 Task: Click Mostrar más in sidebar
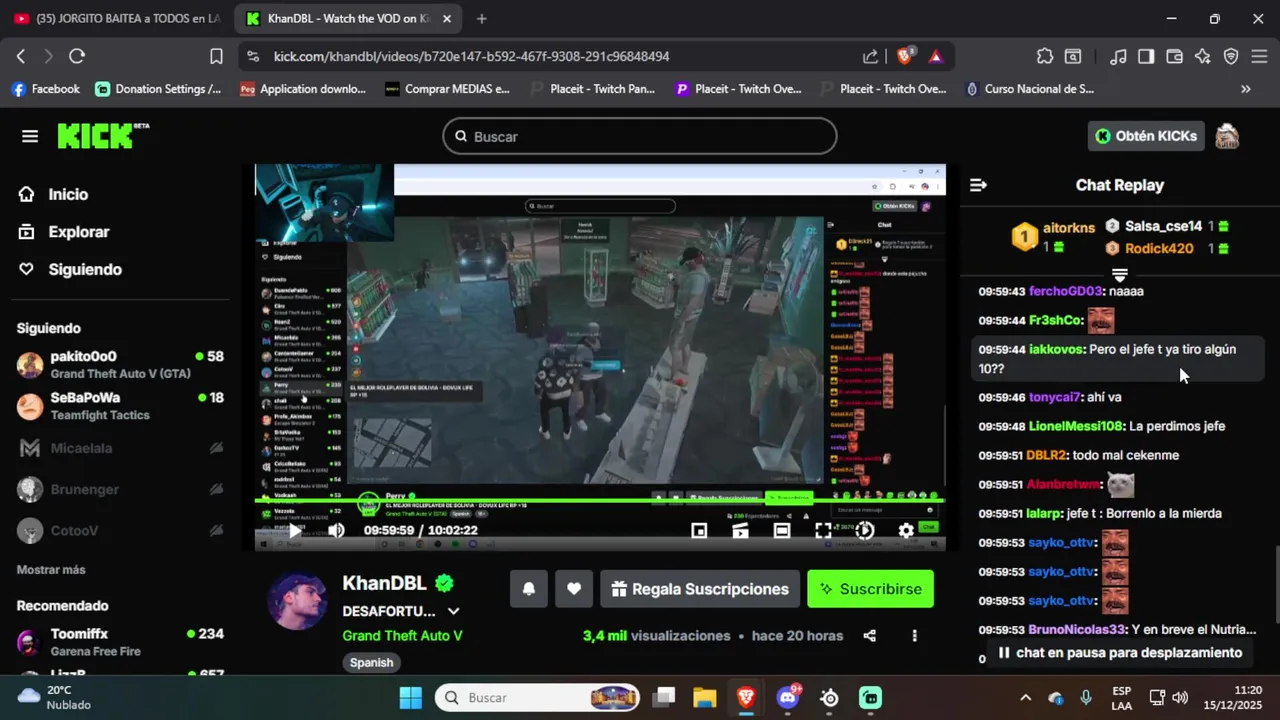click(x=51, y=570)
